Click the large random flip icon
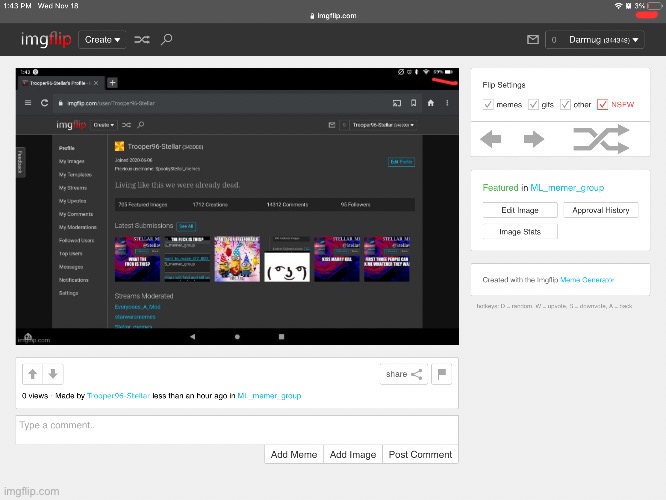Image resolution: width=666 pixels, height=500 pixels. pos(601,139)
